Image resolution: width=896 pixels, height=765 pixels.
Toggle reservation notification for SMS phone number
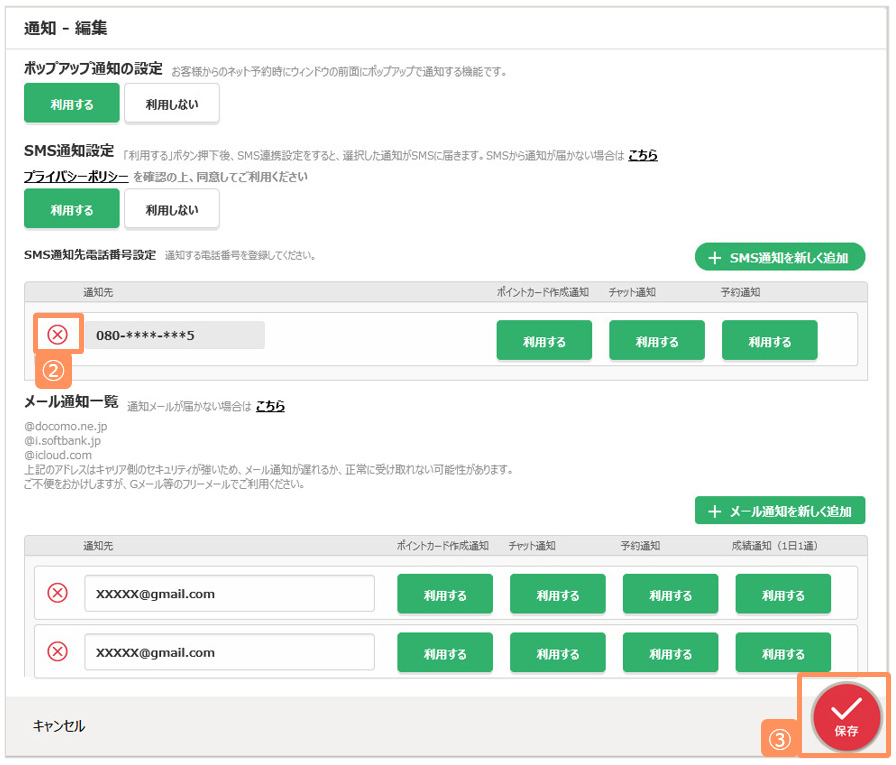(x=769, y=340)
